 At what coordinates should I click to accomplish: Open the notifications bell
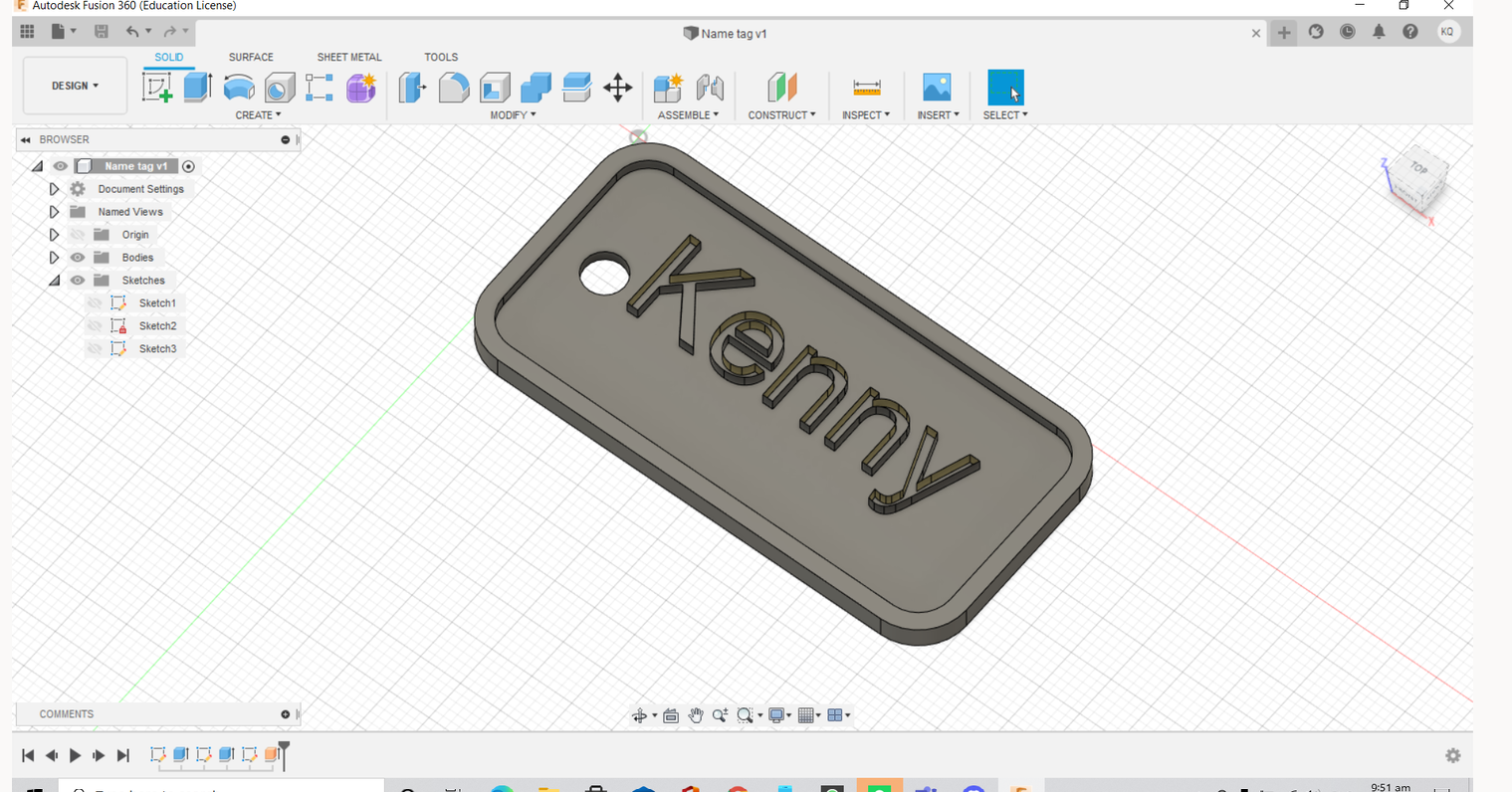[1379, 32]
